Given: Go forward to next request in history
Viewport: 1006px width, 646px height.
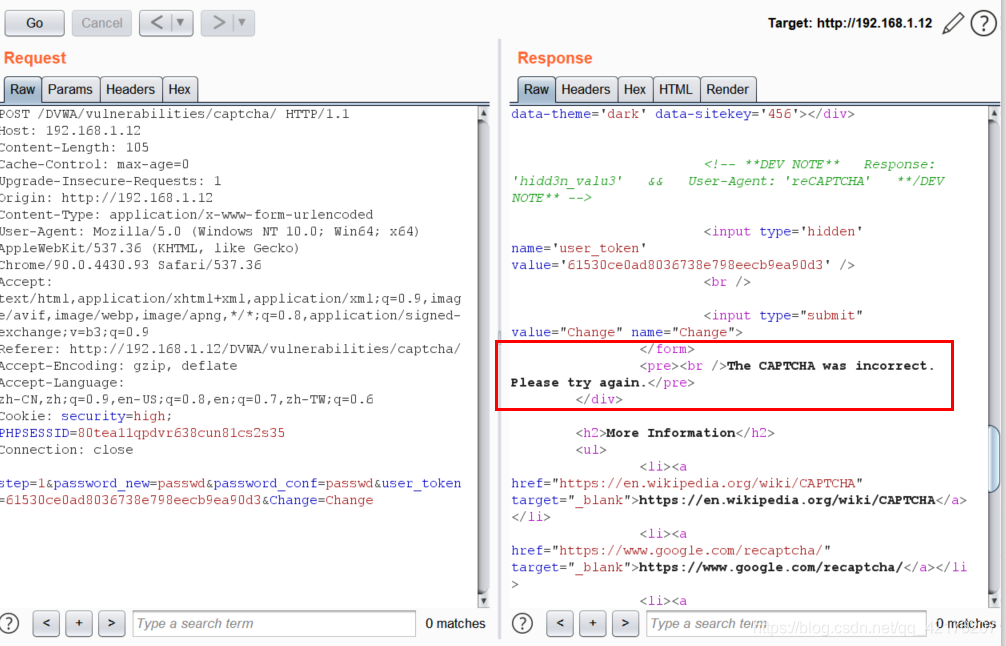Looking at the screenshot, I should coord(217,23).
